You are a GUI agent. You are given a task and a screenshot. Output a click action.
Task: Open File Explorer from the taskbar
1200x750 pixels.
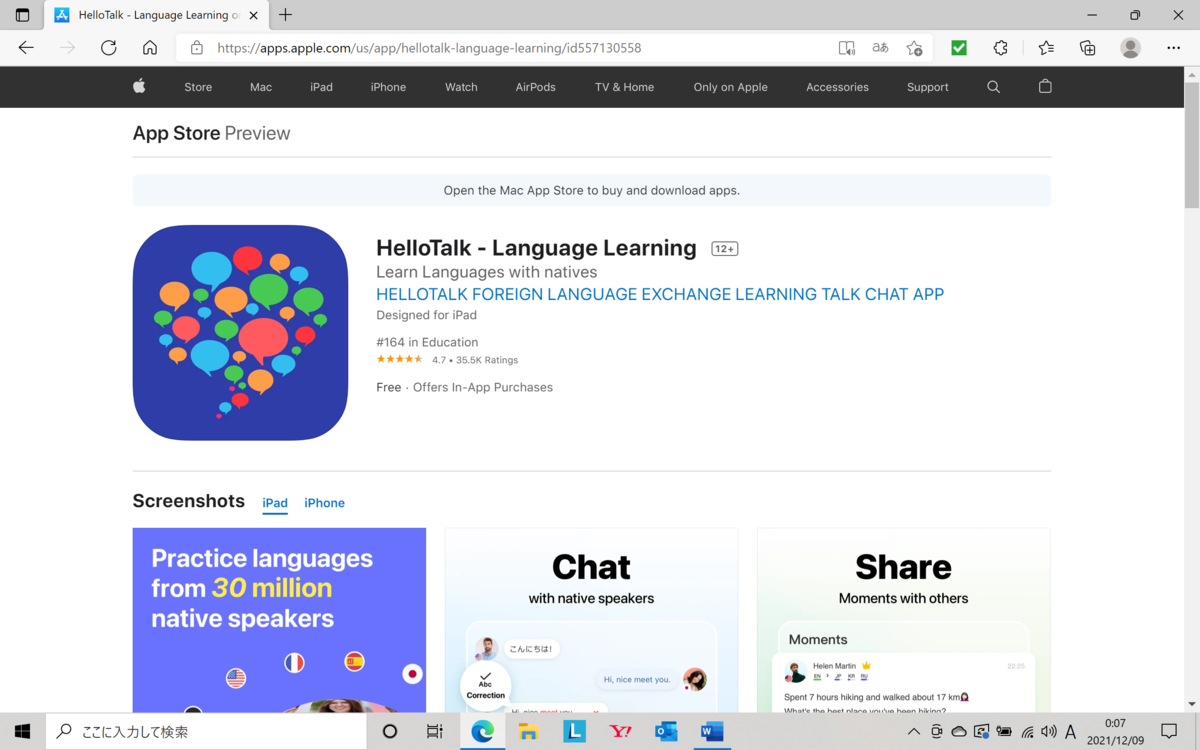pyautogui.click(x=528, y=732)
